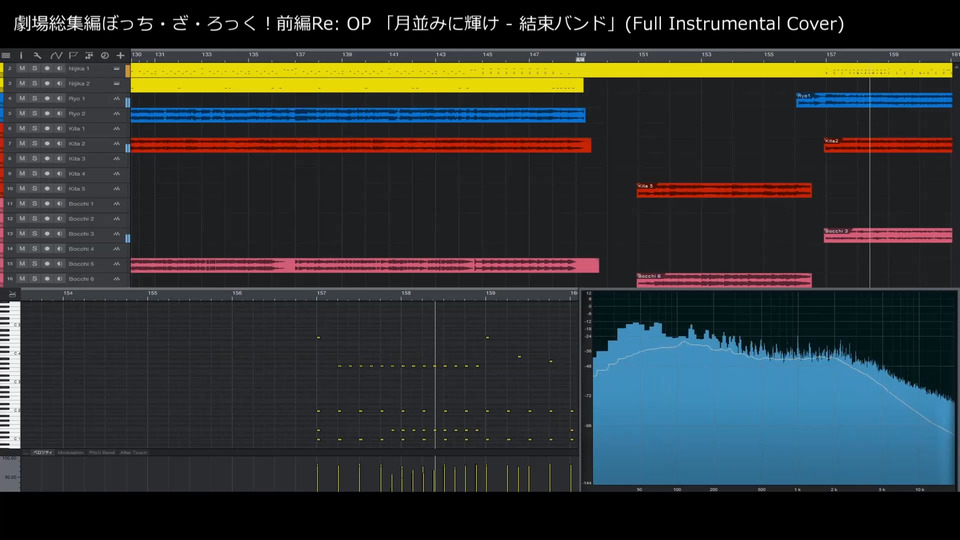Image resolution: width=960 pixels, height=540 pixels.
Task: Click the audio waveform icon on Ryo 2
Action: point(116,114)
